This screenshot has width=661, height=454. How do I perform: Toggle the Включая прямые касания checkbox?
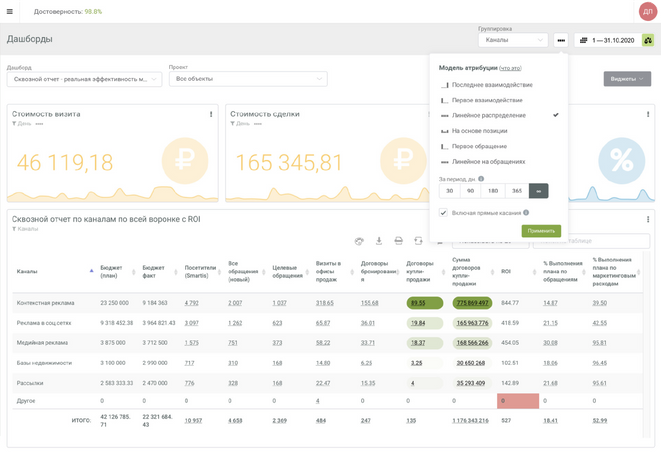click(443, 212)
